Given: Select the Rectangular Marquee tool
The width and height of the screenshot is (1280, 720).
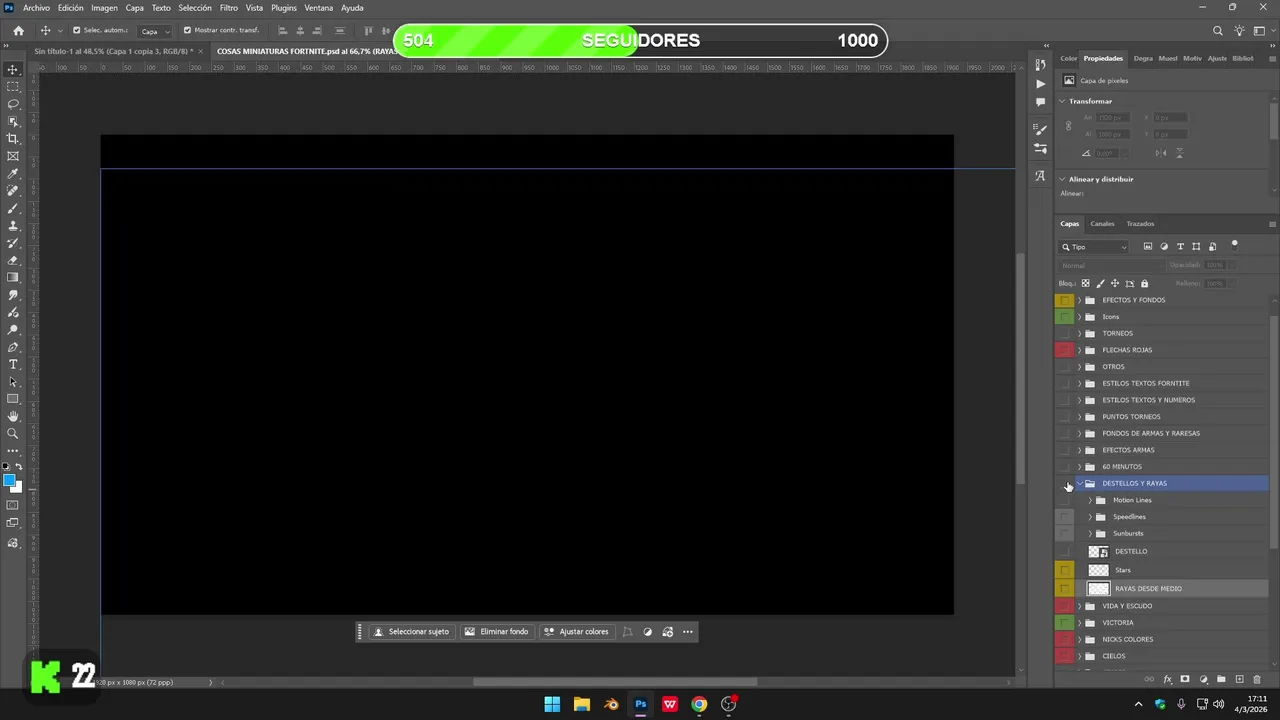Looking at the screenshot, I should 13,87.
